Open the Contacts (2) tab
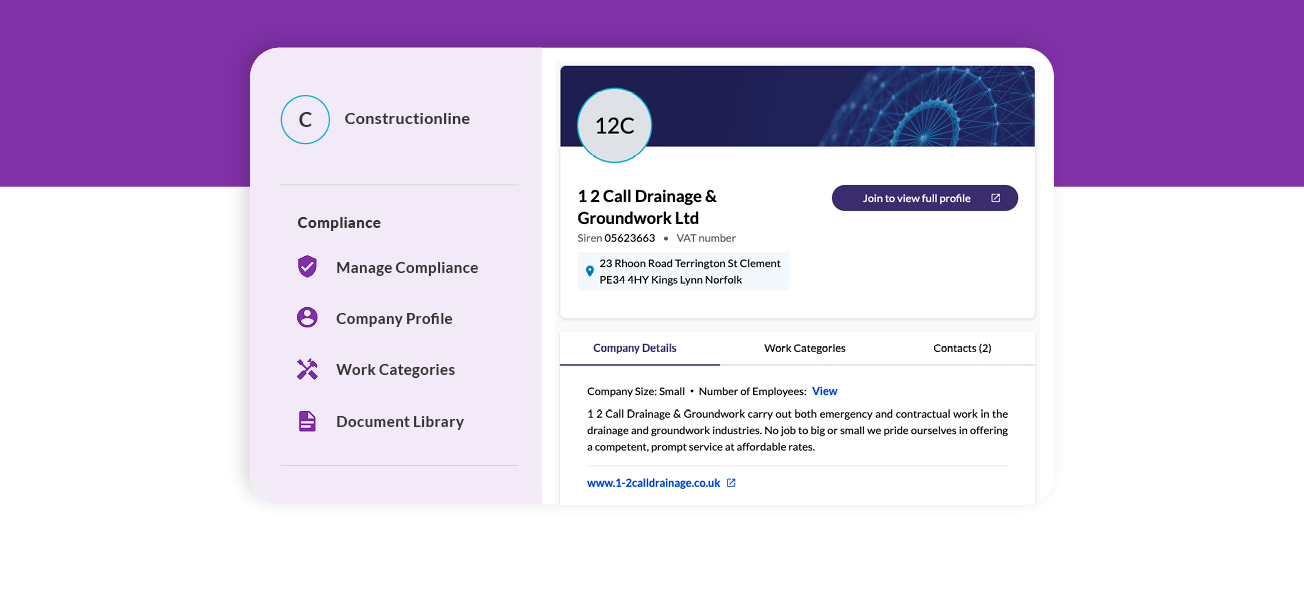The height and width of the screenshot is (610, 1304). [961, 348]
